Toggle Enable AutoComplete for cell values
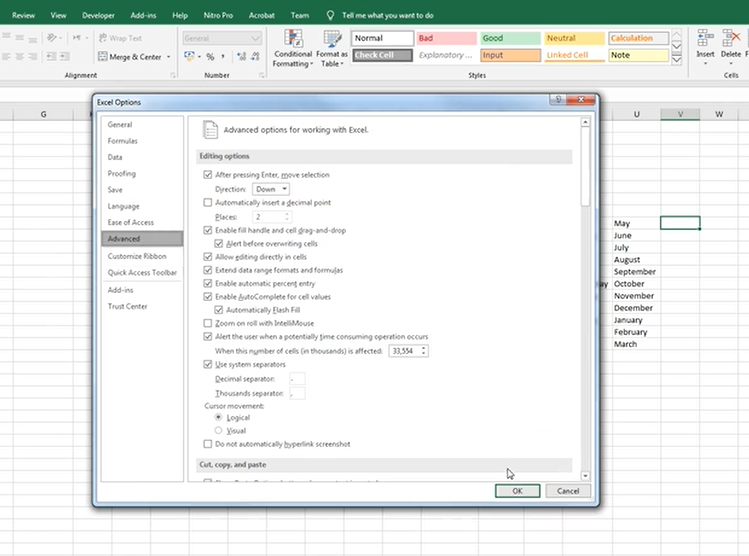The height and width of the screenshot is (556, 749). coord(208,297)
